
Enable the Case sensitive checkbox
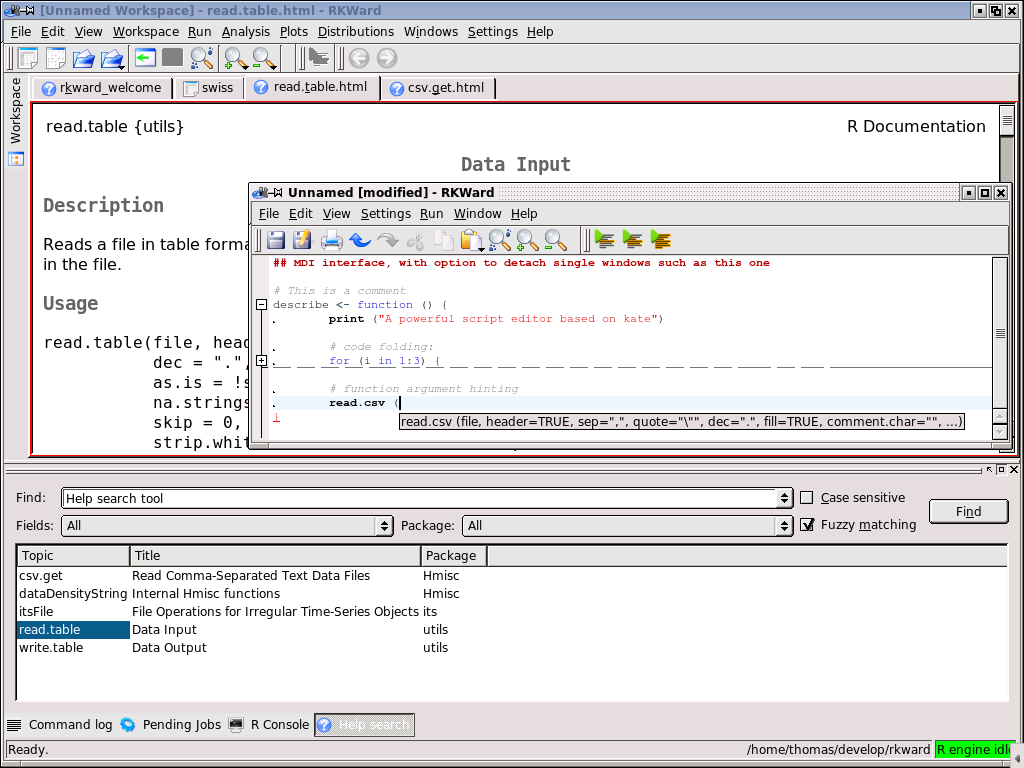tap(807, 498)
